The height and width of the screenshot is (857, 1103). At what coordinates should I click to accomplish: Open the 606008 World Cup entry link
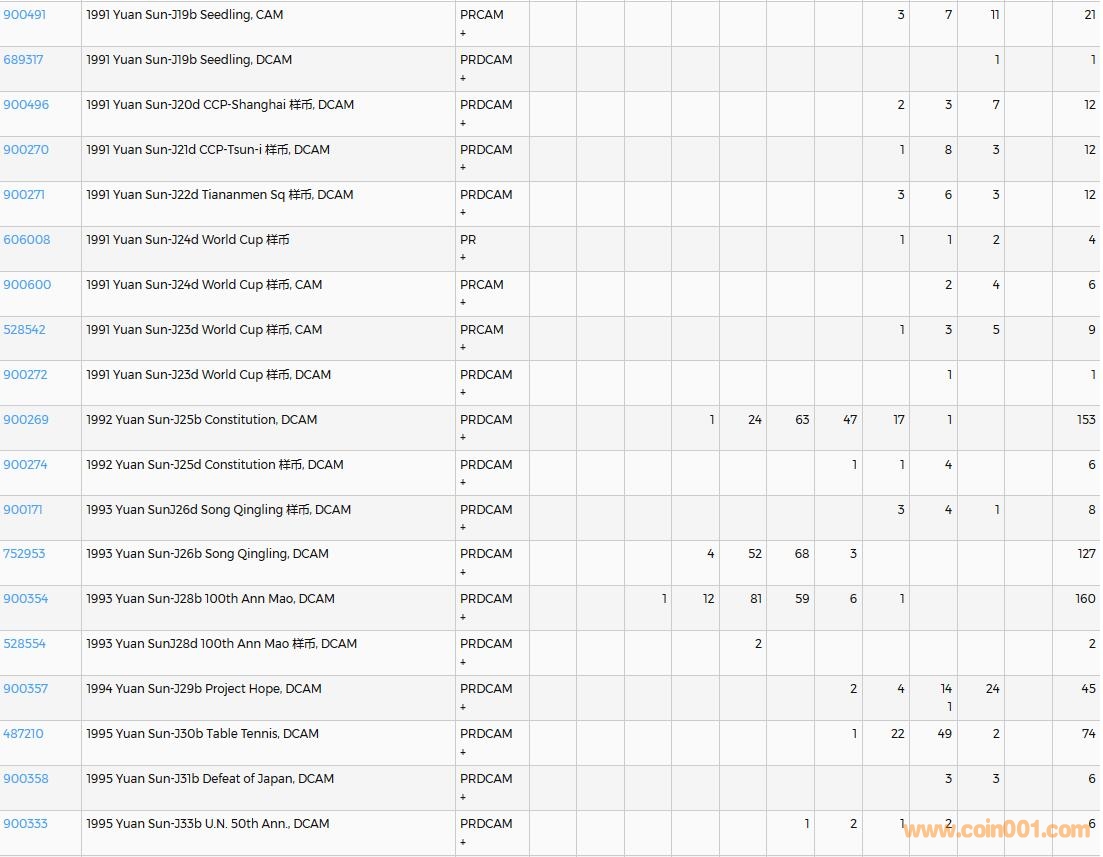[x=26, y=240]
